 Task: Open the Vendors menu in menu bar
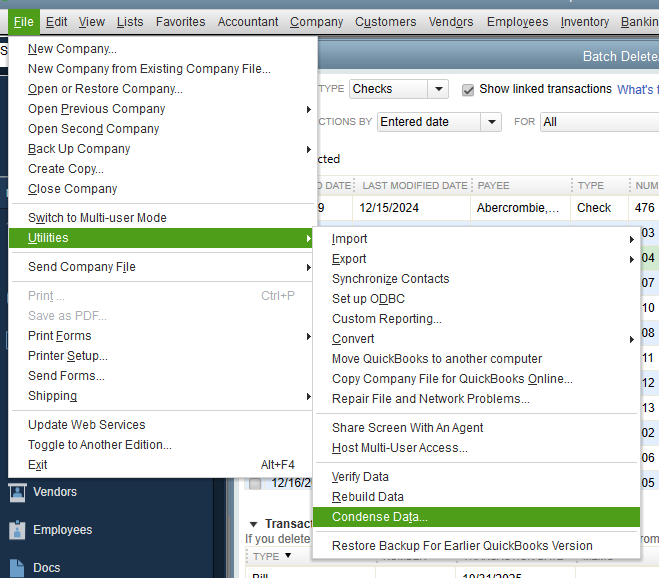tap(451, 22)
